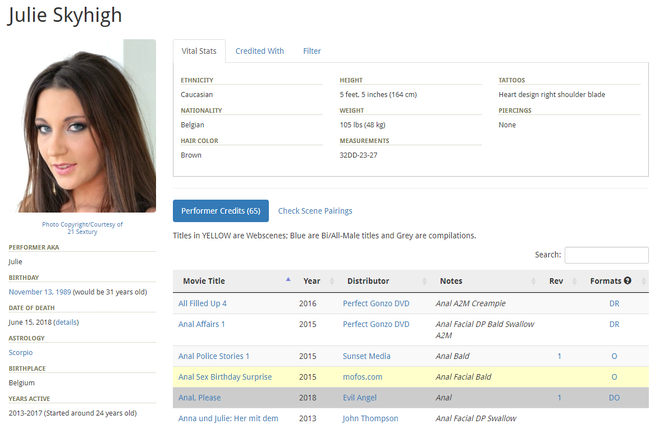Sort table by Movie Title arrow
This screenshot has height=424, width=650.
[x=288, y=280]
